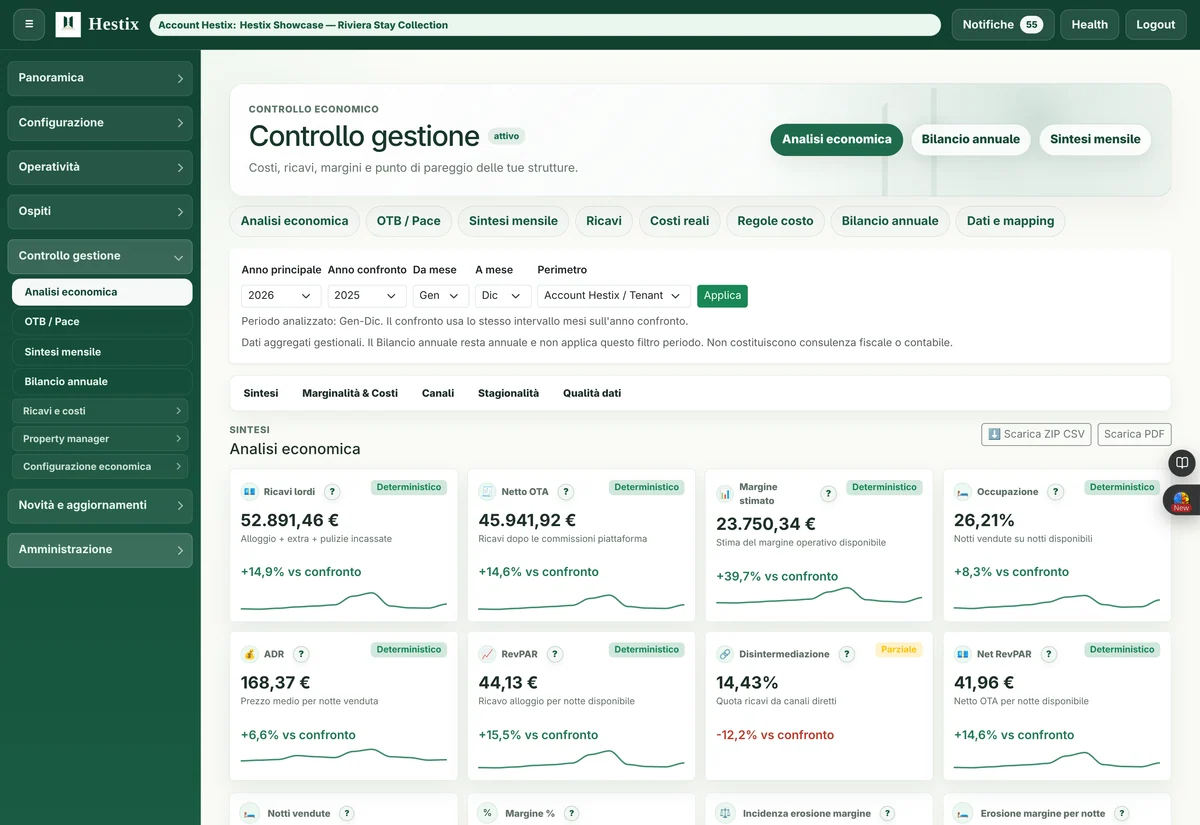Switch to Stagionalità tab

[x=508, y=393]
